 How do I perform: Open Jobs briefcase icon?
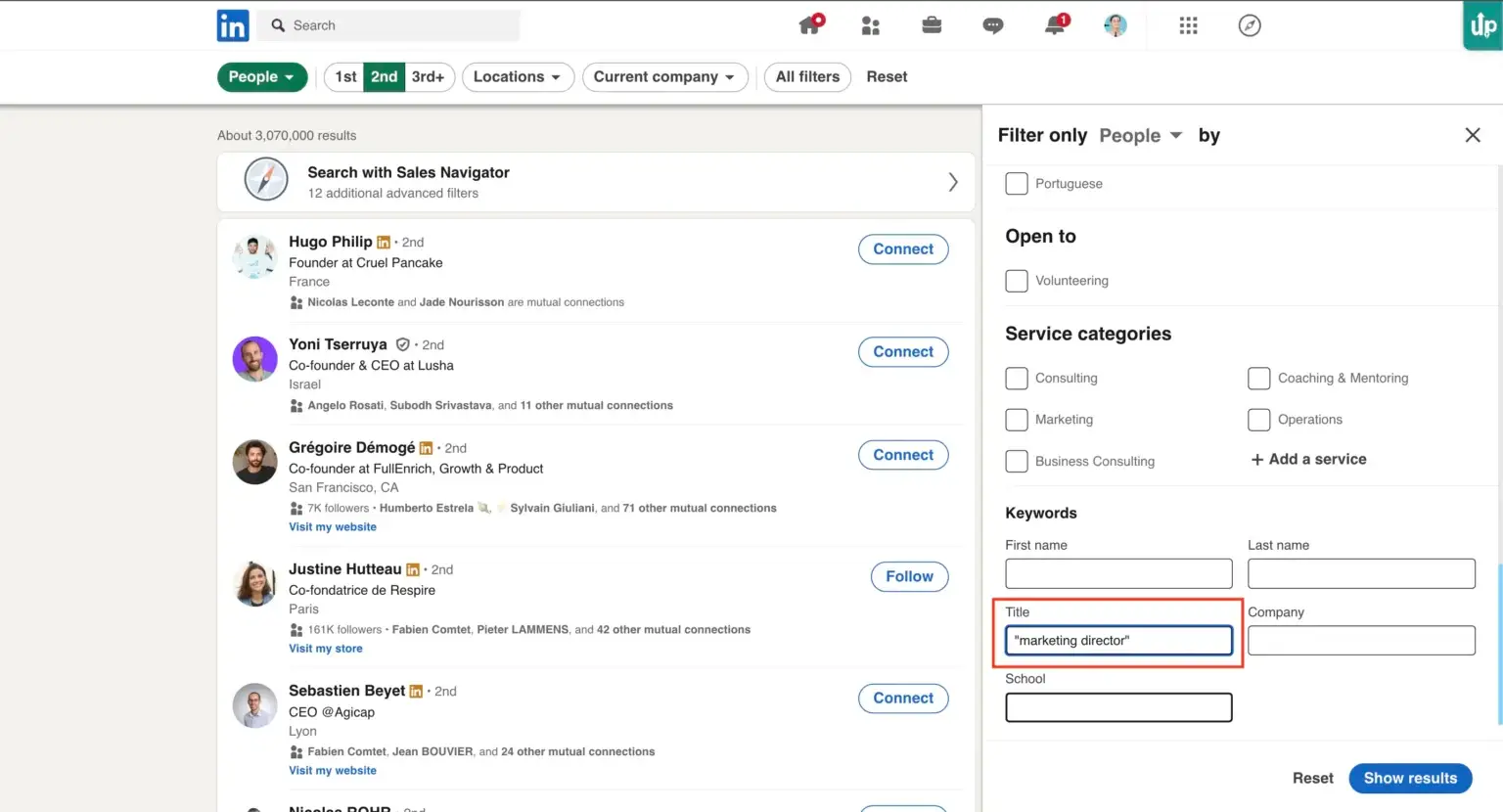tap(932, 25)
